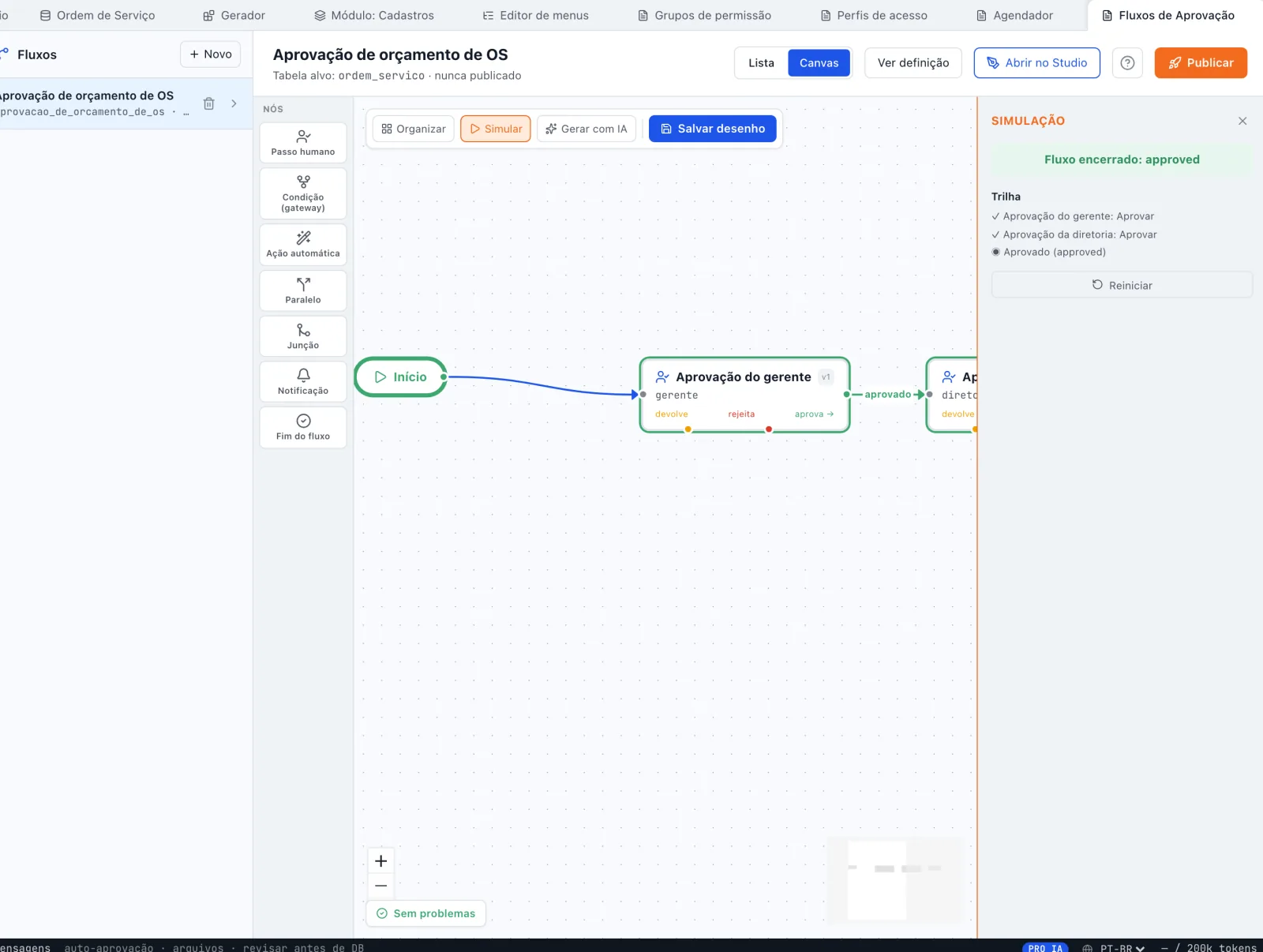The height and width of the screenshot is (952, 1263).
Task: Select the Aprovação do gerente node
Action: (x=744, y=394)
